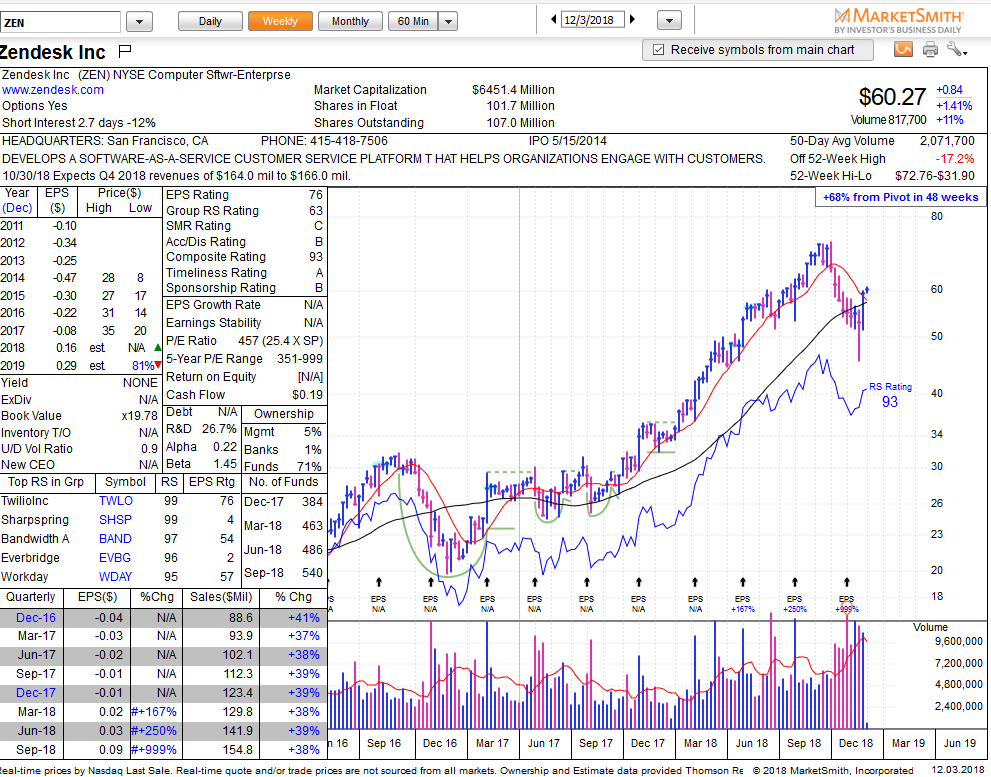
Task: Switch to Monthly chart view
Action: [x=350, y=21]
